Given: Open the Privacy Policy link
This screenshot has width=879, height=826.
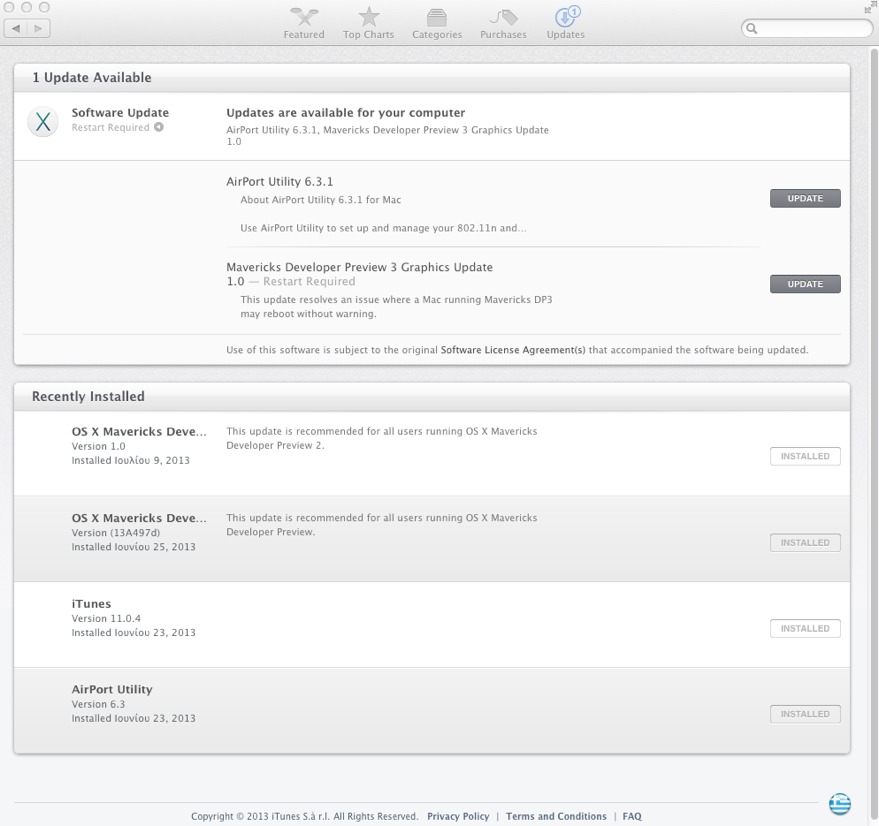Looking at the screenshot, I should pos(458,816).
